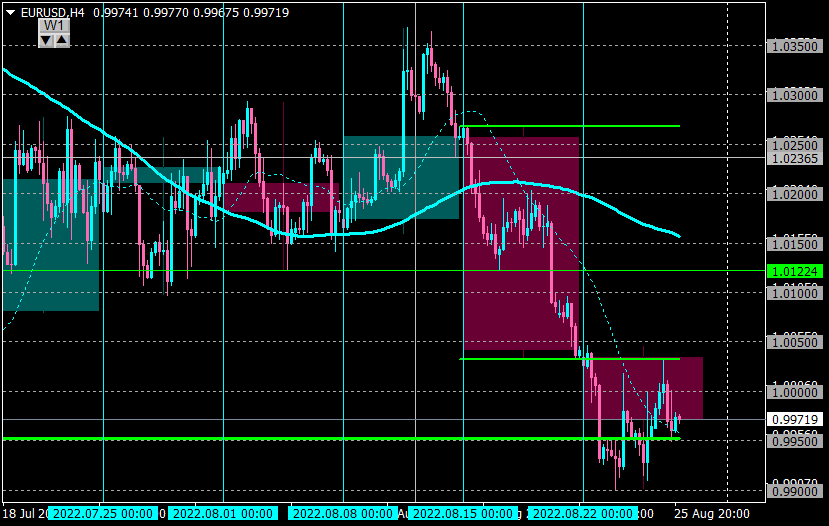Select the 2022.07.25 00:00 date marker
The image size is (829, 526).
(103, 513)
